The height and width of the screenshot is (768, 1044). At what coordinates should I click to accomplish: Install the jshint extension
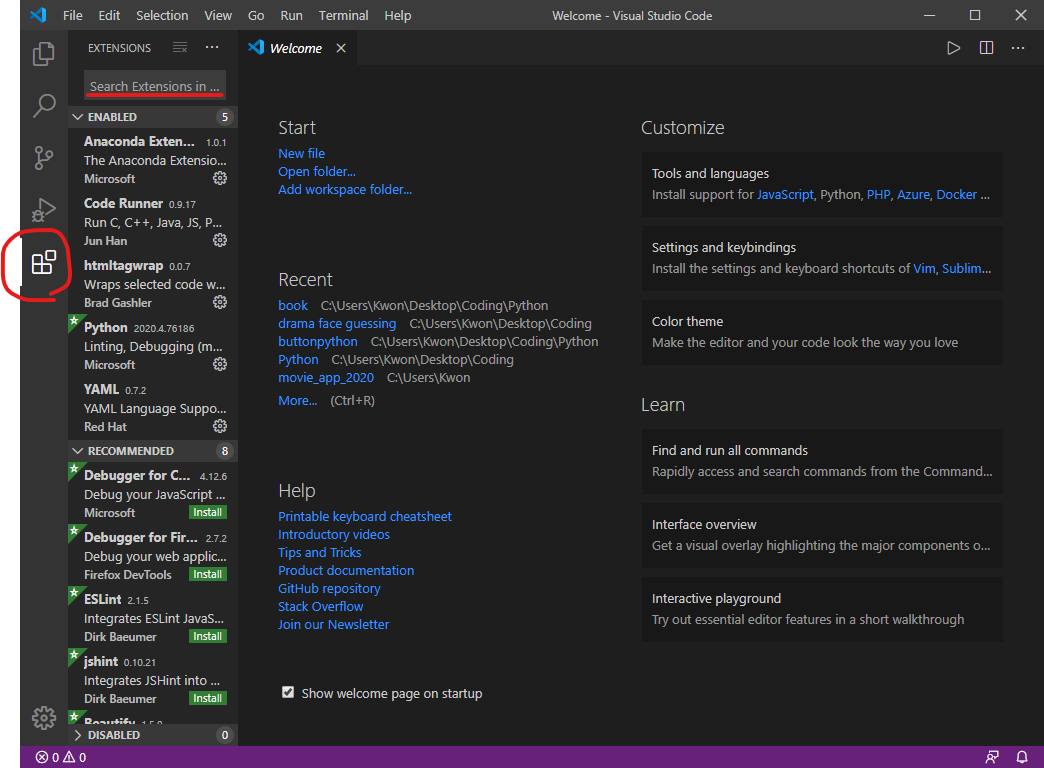[208, 698]
